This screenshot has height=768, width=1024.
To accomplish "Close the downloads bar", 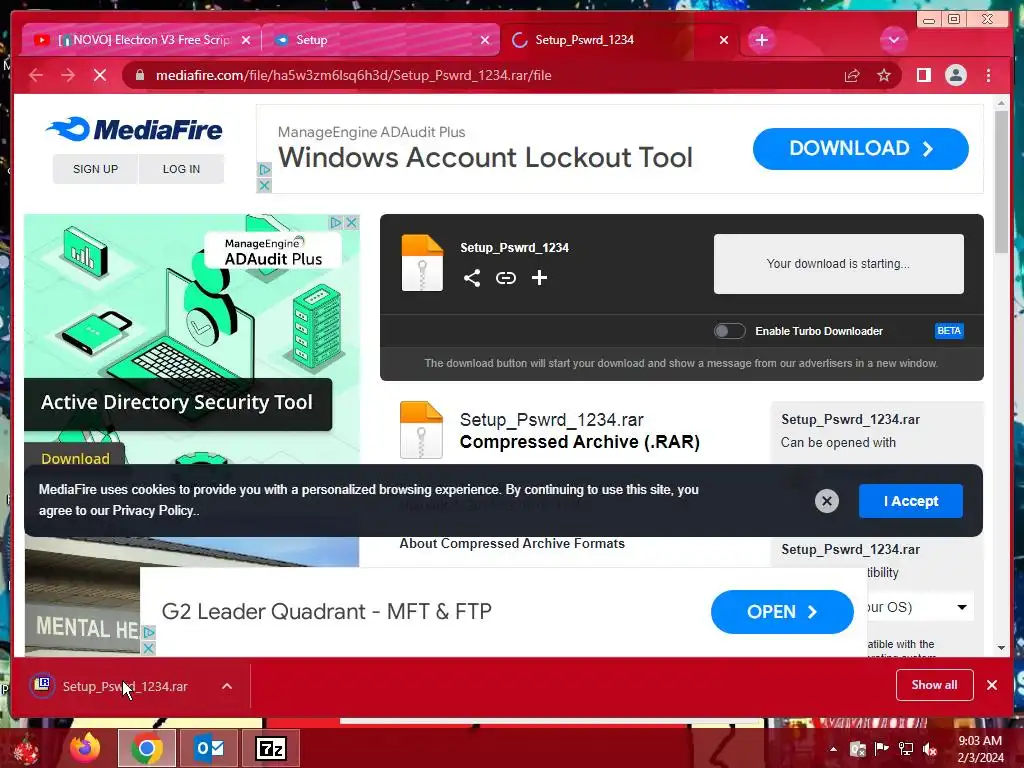I will coord(992,685).
